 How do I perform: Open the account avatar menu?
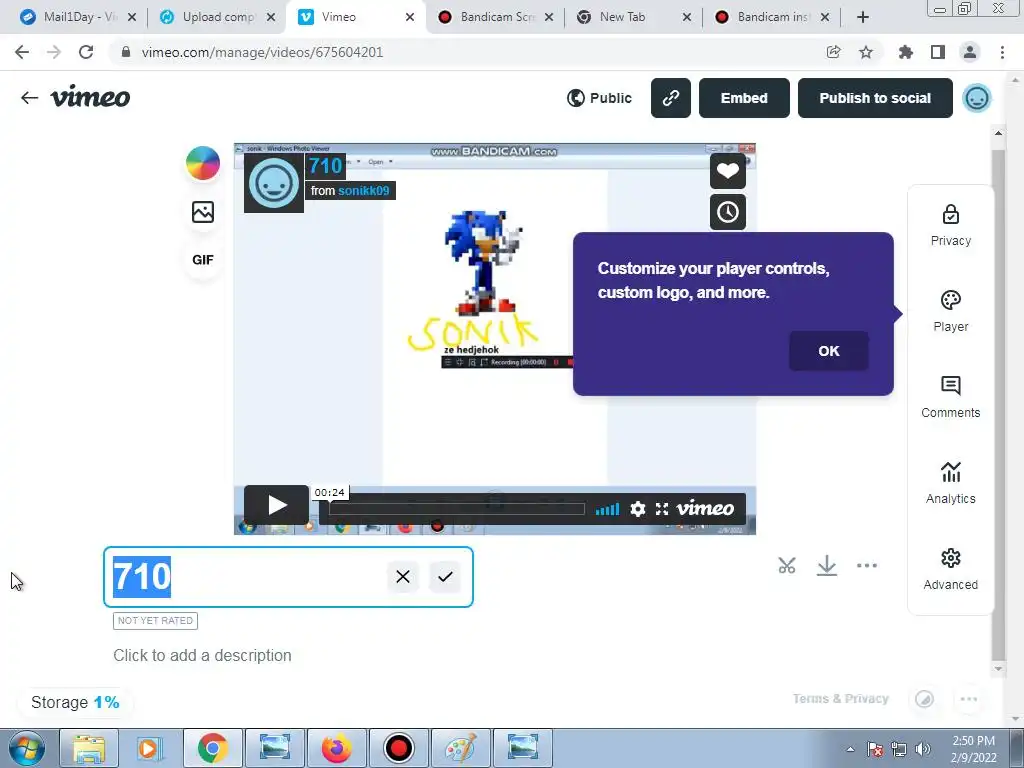[977, 98]
